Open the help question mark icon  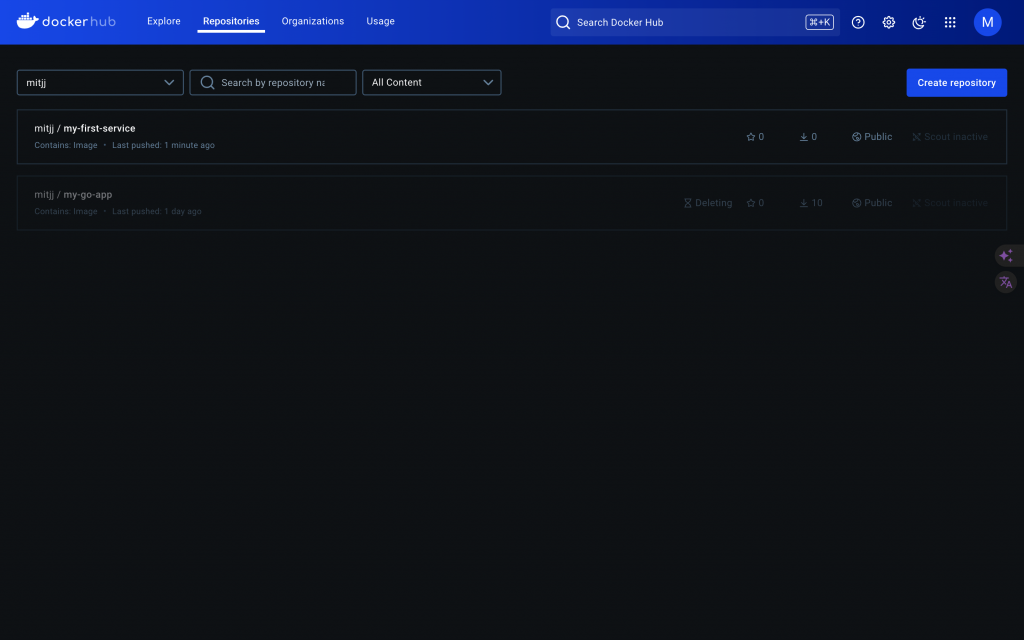(858, 22)
